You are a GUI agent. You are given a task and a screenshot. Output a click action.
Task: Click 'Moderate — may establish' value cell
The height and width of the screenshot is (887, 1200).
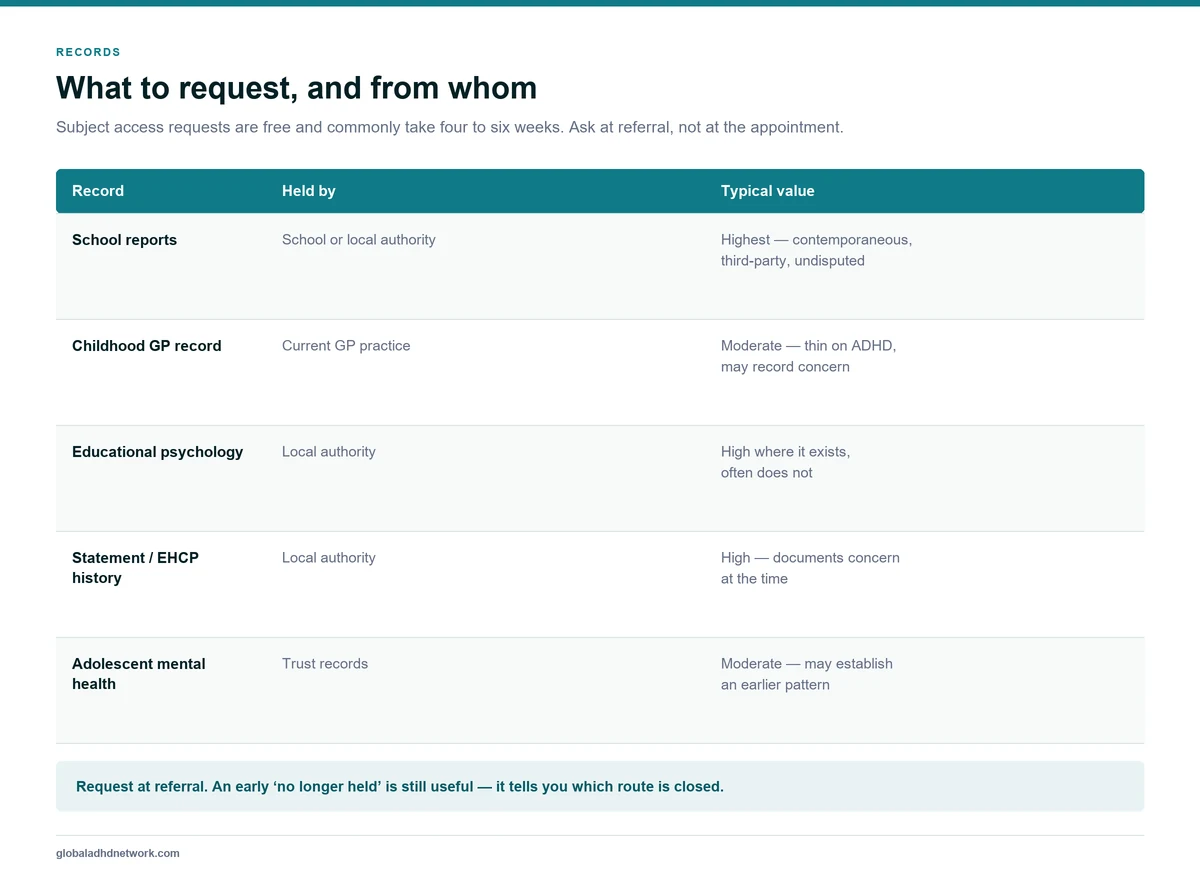click(x=807, y=674)
